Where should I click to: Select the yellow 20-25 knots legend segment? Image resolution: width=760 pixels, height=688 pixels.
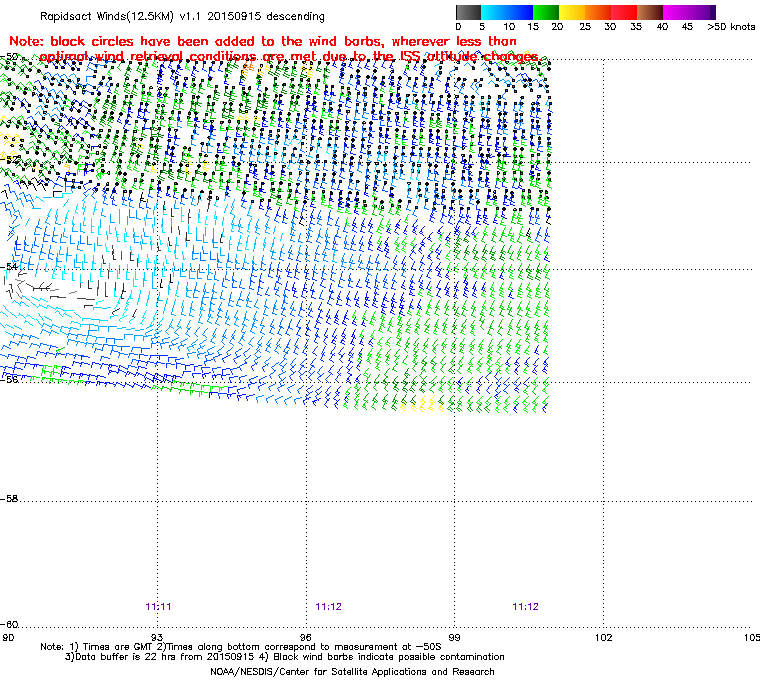(572, 12)
